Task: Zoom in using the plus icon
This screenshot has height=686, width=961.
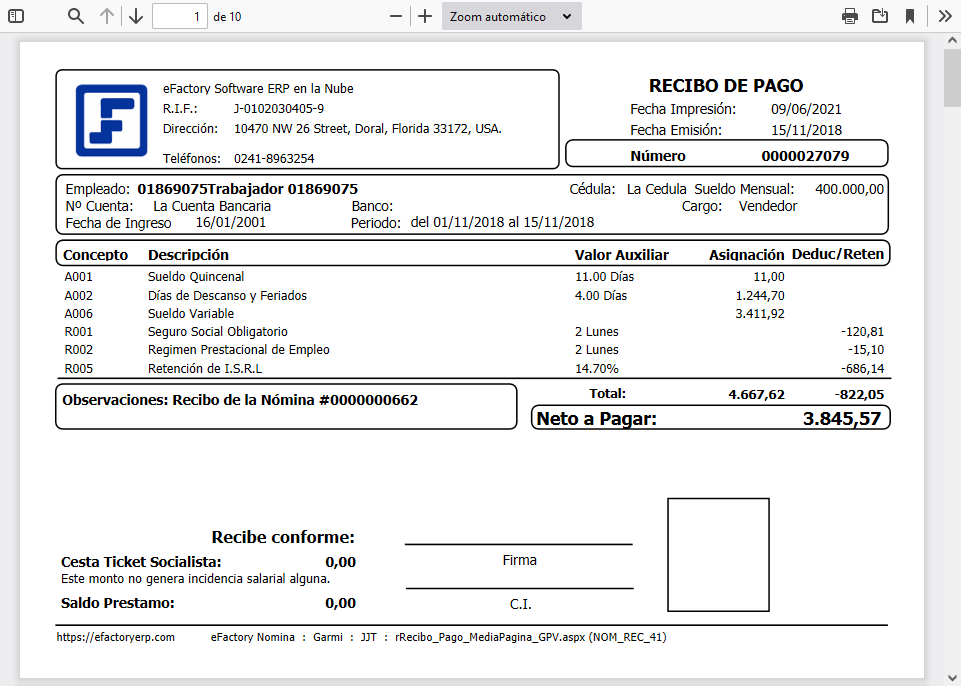Action: (x=424, y=16)
